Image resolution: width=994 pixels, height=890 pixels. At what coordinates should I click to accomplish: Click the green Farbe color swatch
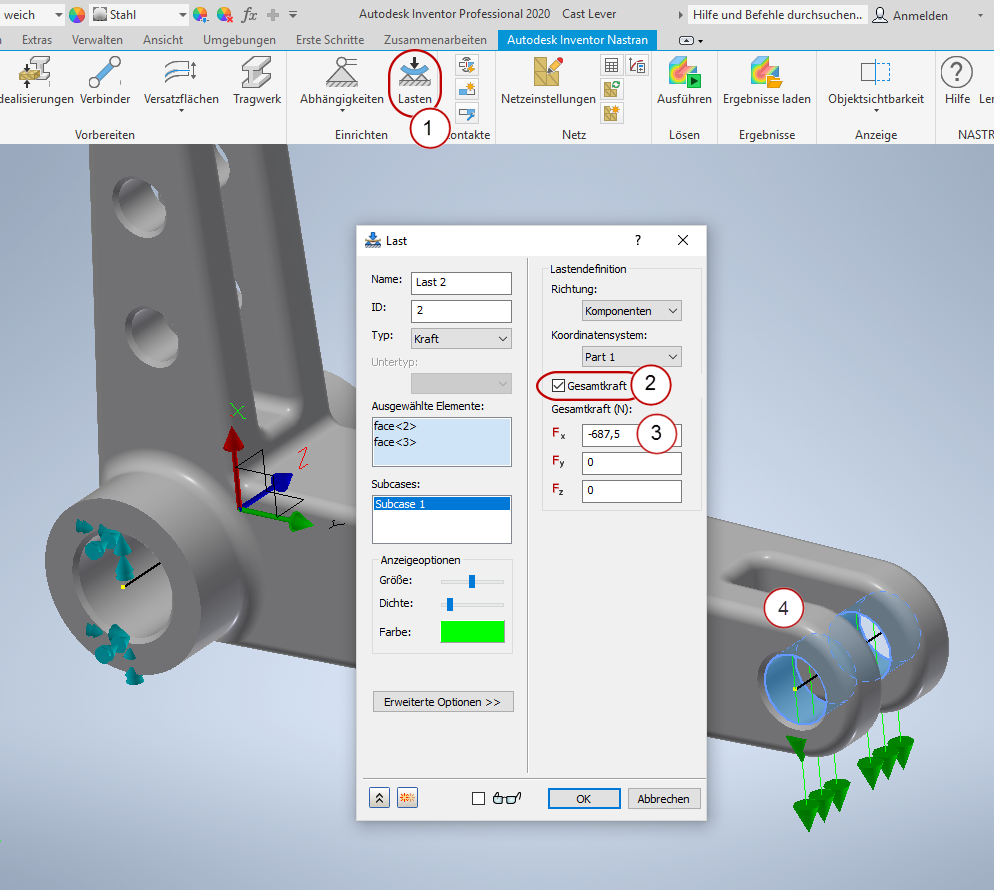coord(473,632)
